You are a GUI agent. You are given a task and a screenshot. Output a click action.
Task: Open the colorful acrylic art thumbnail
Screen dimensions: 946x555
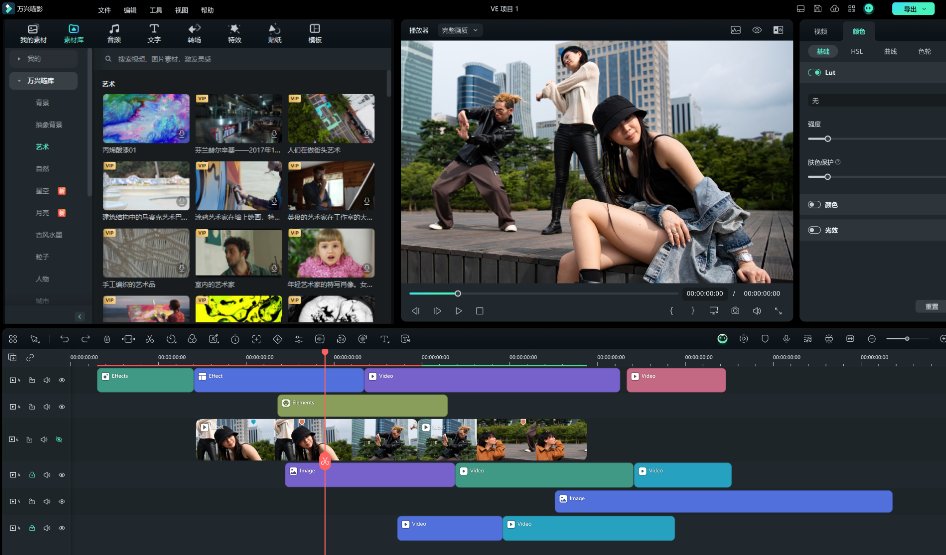tap(146, 118)
